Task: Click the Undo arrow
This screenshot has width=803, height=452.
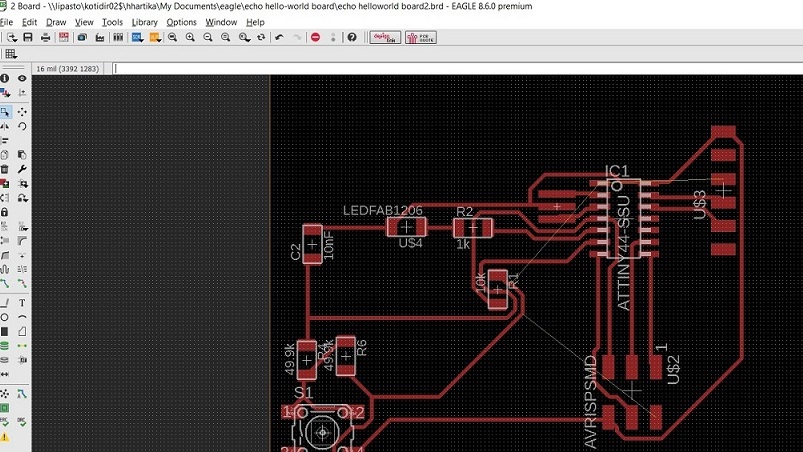Action: tap(279, 37)
